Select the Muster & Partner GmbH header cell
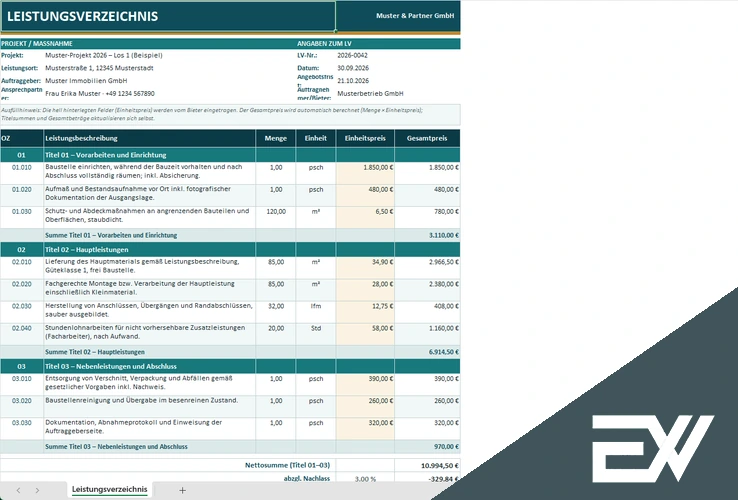The image size is (738, 500). pyautogui.click(x=398, y=16)
